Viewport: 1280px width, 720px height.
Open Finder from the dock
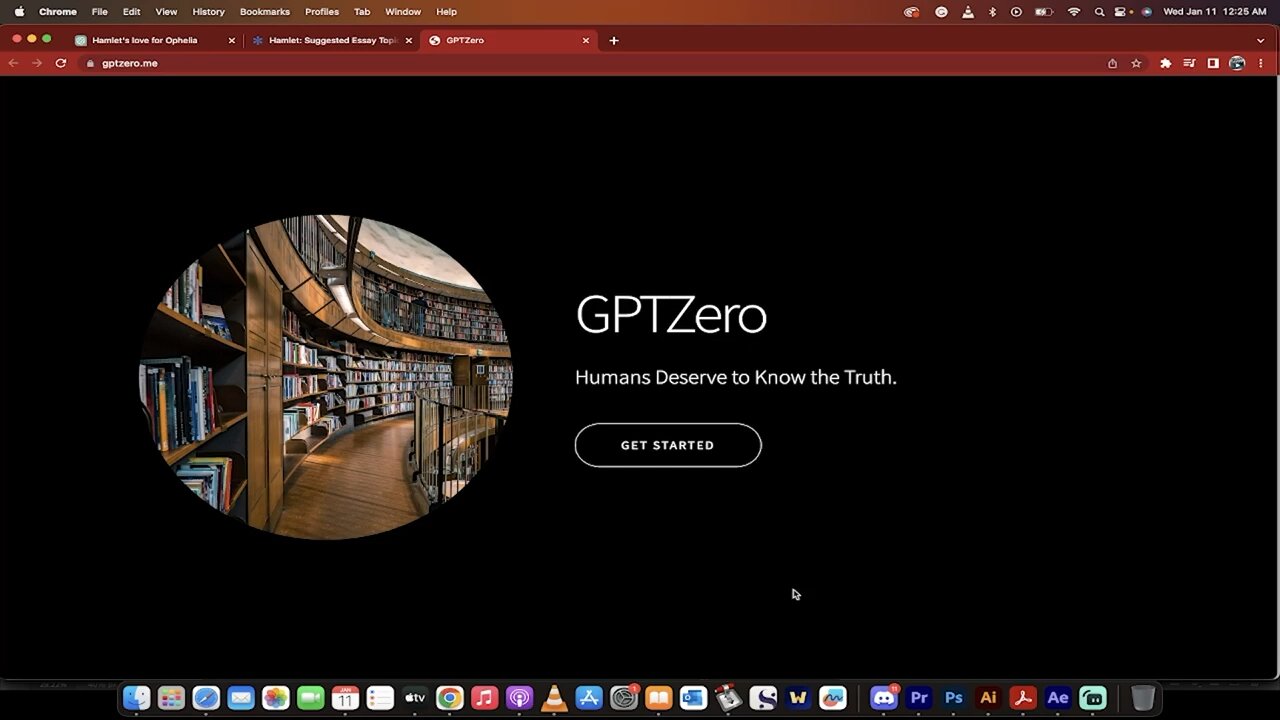coord(137,698)
